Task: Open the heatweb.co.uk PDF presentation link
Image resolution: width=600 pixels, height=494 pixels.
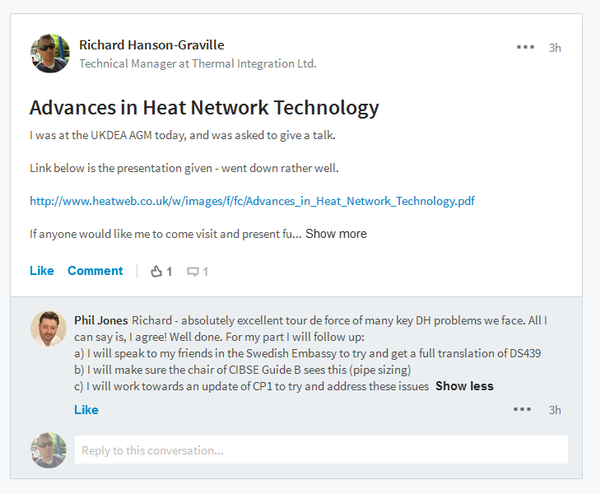Action: 252,201
